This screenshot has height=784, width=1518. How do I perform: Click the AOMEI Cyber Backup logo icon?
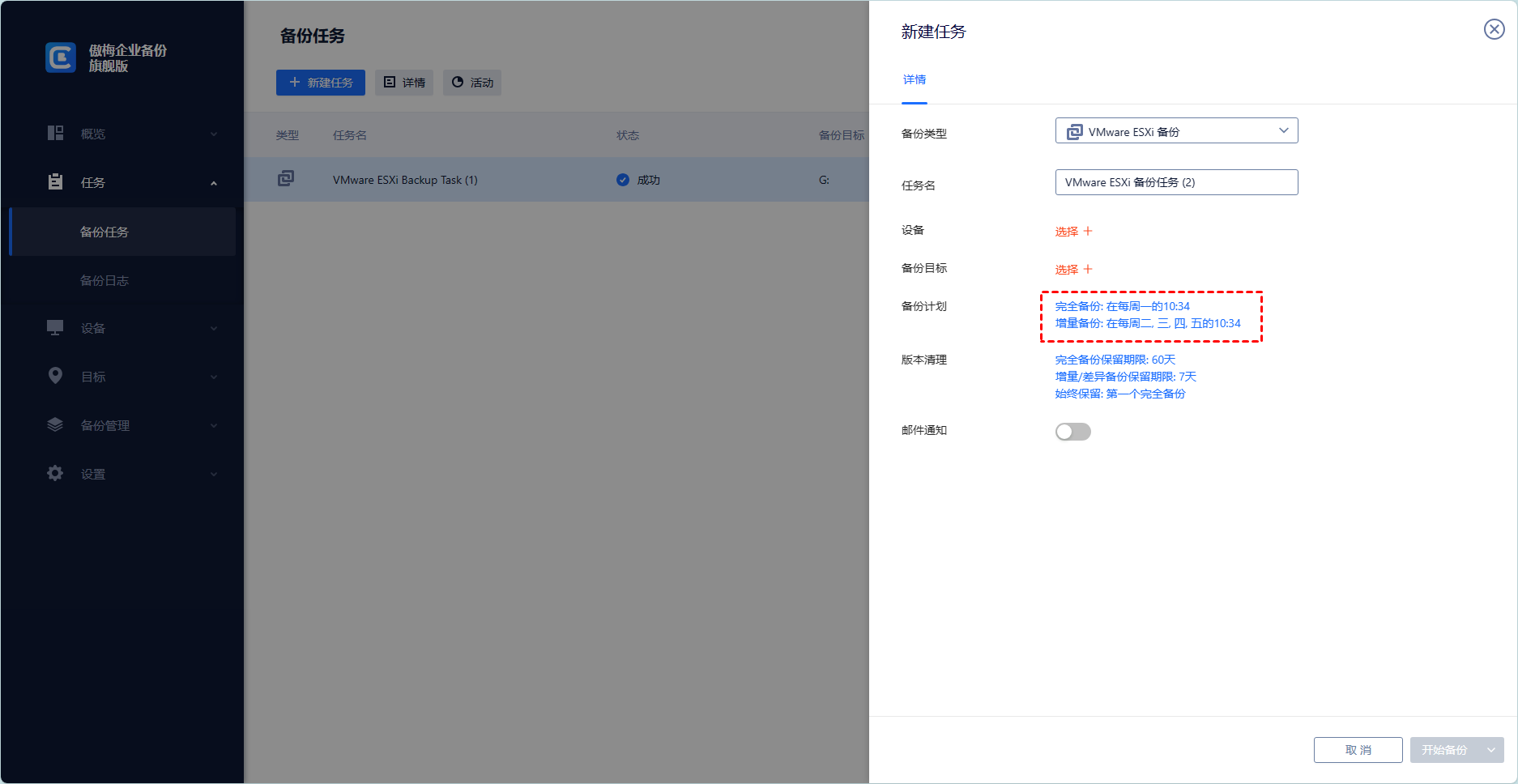point(61,58)
